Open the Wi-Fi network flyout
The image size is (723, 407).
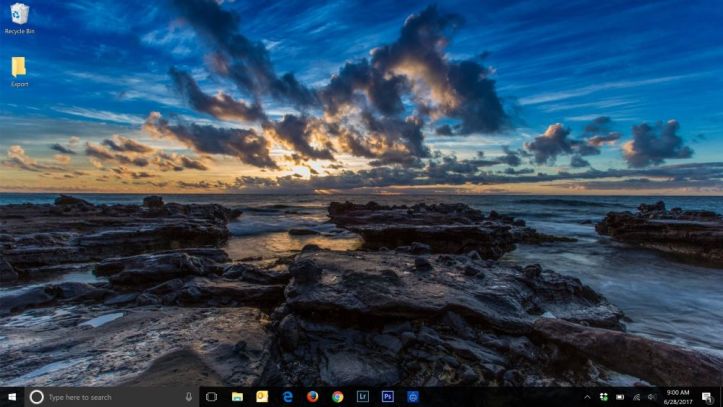636,397
